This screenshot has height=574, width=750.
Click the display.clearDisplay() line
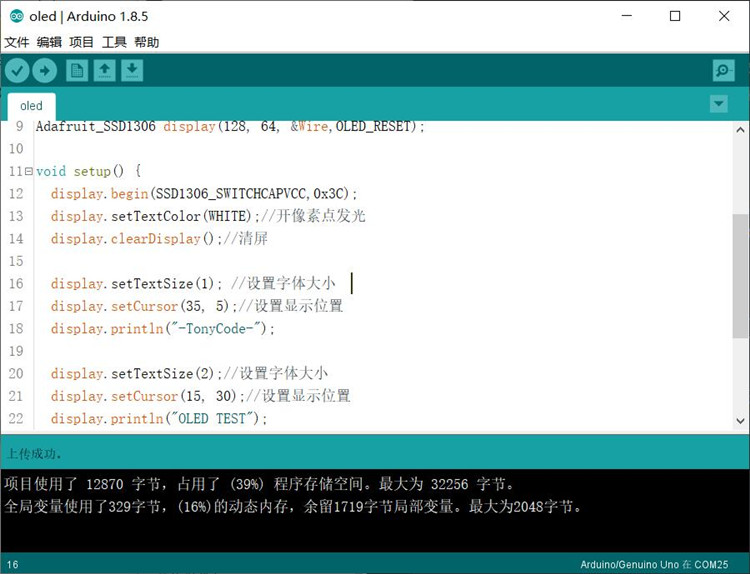point(159,238)
